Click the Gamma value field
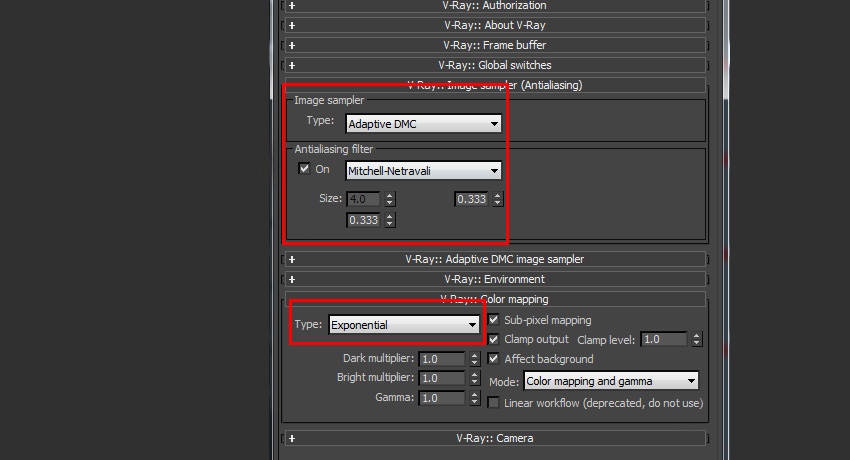 tap(442, 398)
